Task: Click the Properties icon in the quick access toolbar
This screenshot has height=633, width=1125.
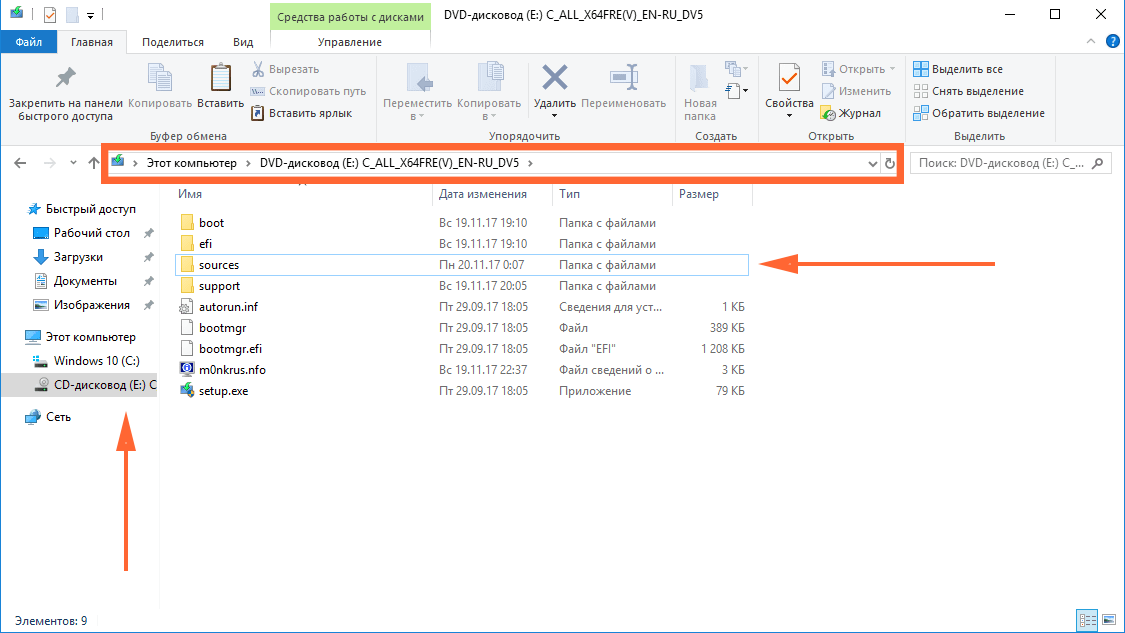Action: coord(50,14)
